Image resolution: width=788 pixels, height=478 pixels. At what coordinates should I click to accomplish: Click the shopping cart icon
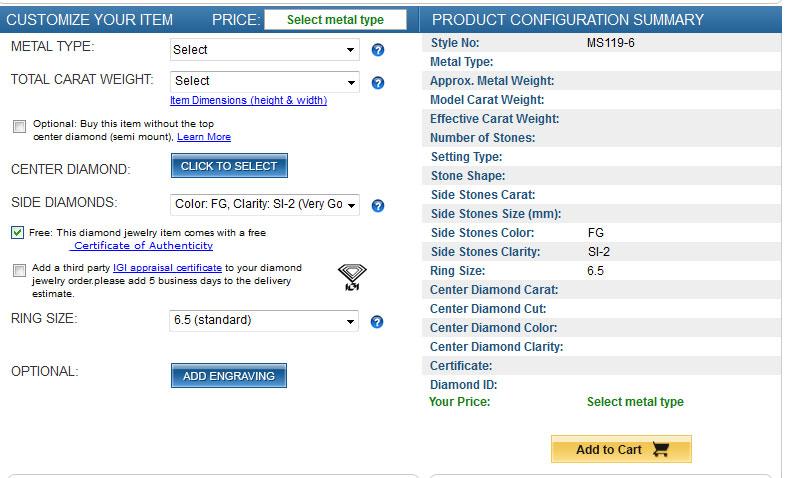point(660,450)
